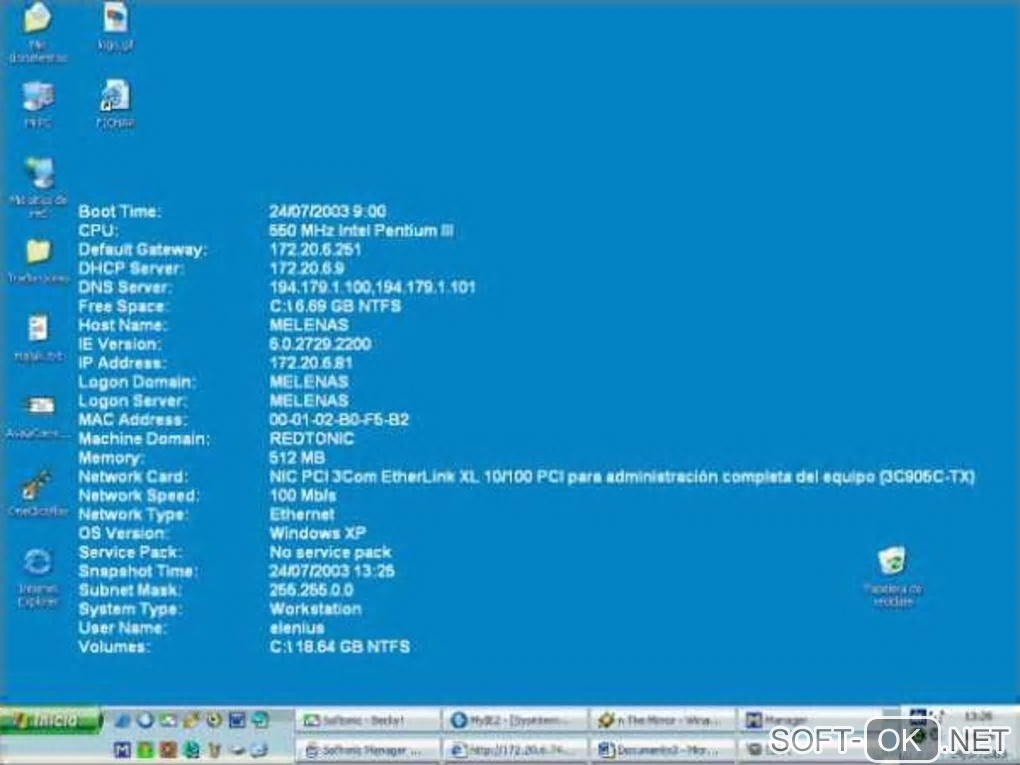Launch third quick launch icon in top row
The image size is (1020, 765).
tap(168, 720)
